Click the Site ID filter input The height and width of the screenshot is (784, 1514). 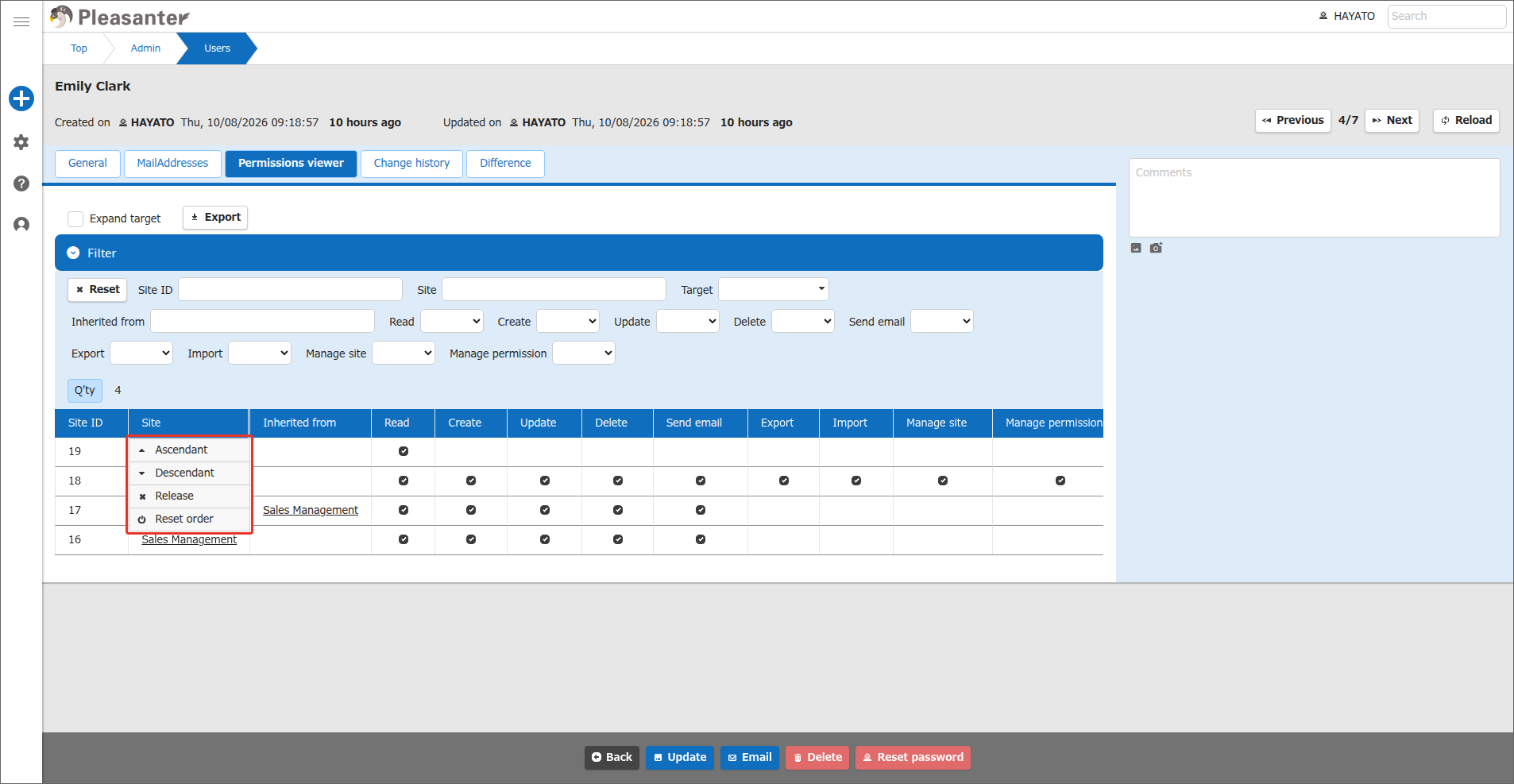click(x=290, y=289)
